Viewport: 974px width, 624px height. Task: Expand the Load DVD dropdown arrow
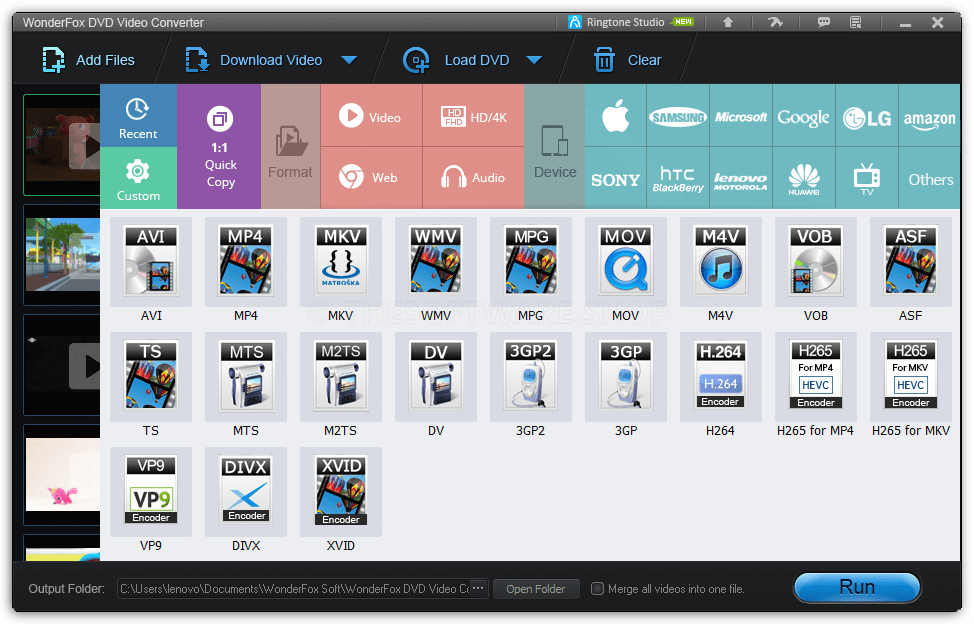[534, 60]
